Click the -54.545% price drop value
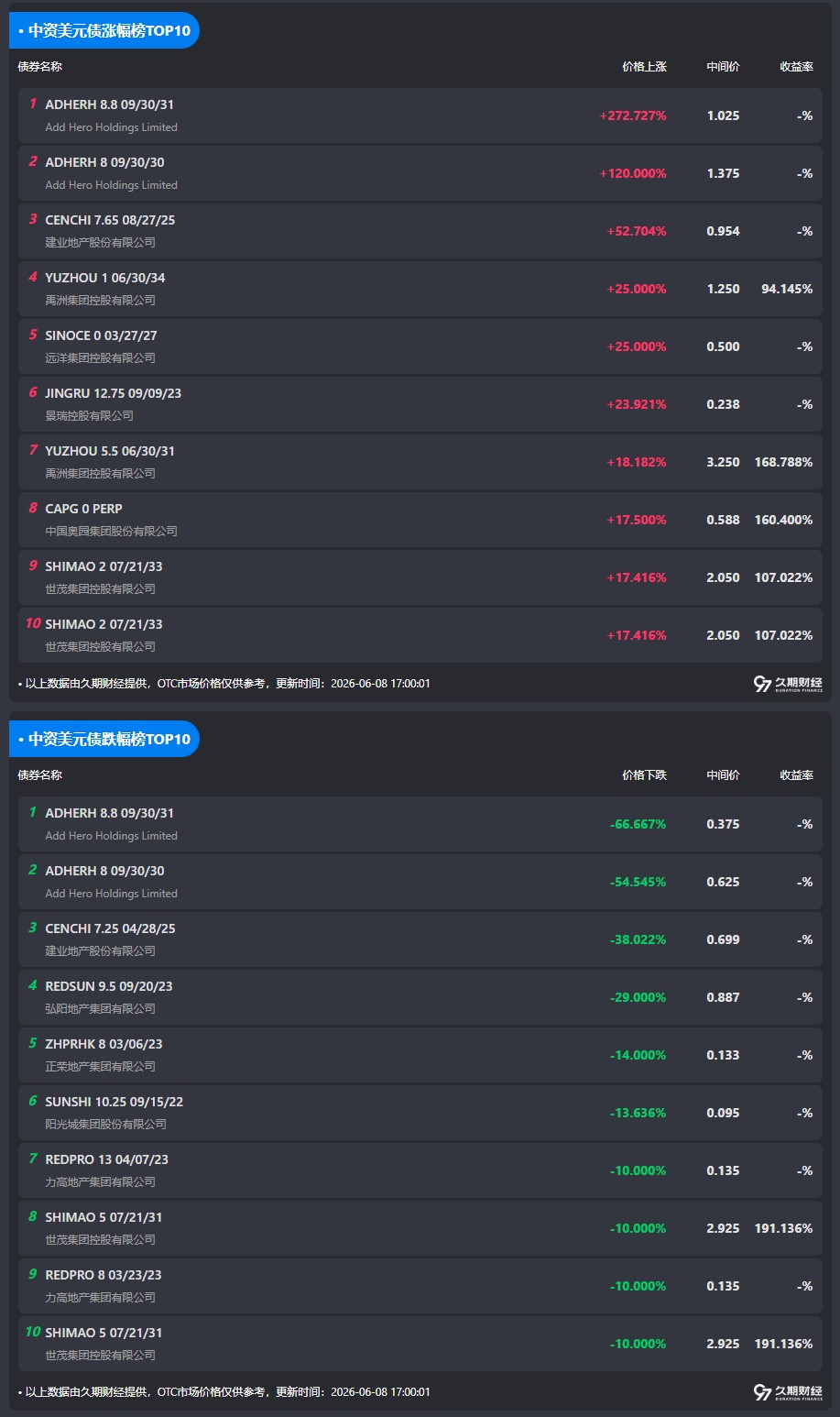Screen dimensions: 840x1417 coord(638,882)
